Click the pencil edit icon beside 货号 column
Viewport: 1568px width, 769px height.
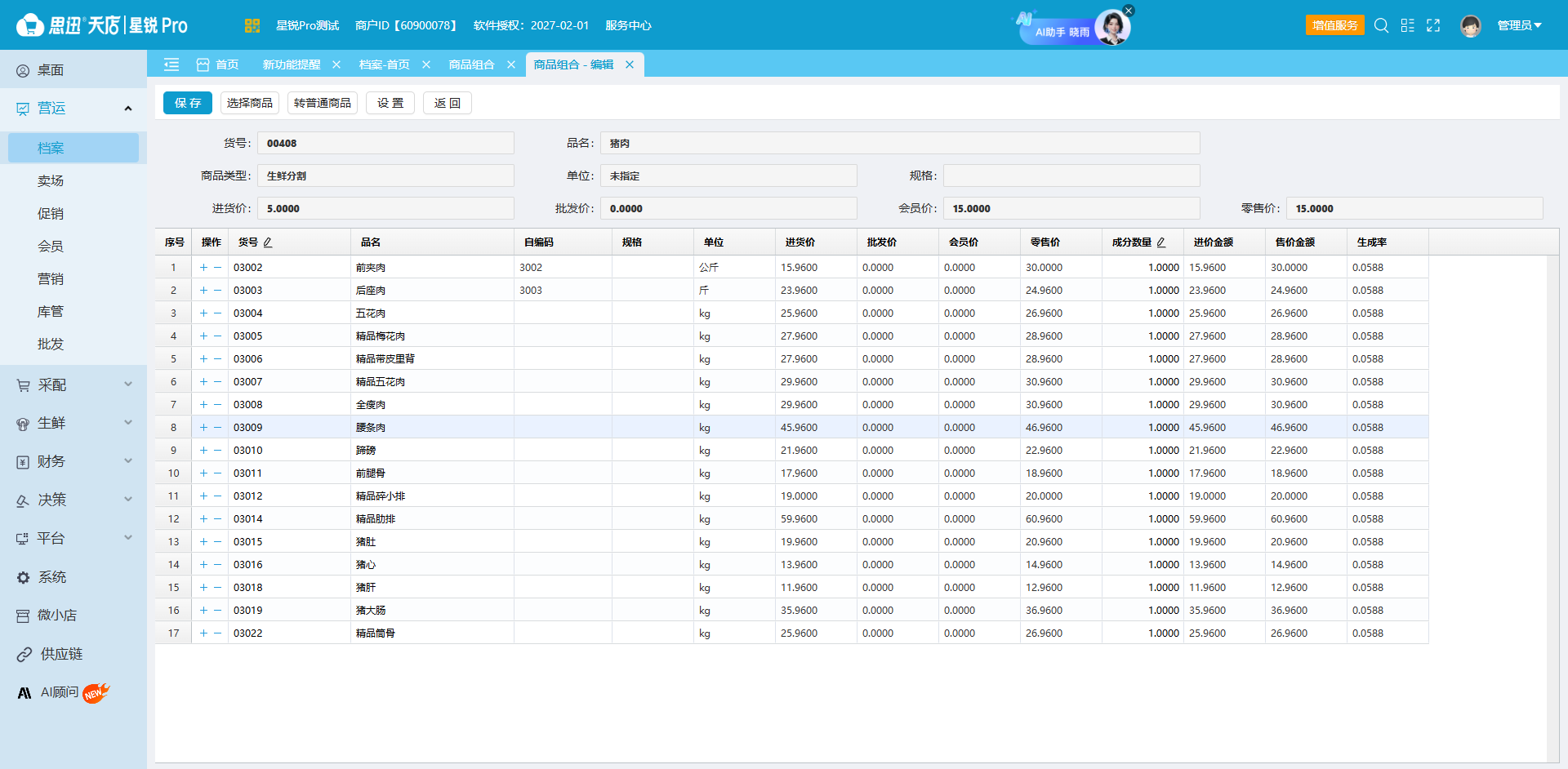(268, 242)
